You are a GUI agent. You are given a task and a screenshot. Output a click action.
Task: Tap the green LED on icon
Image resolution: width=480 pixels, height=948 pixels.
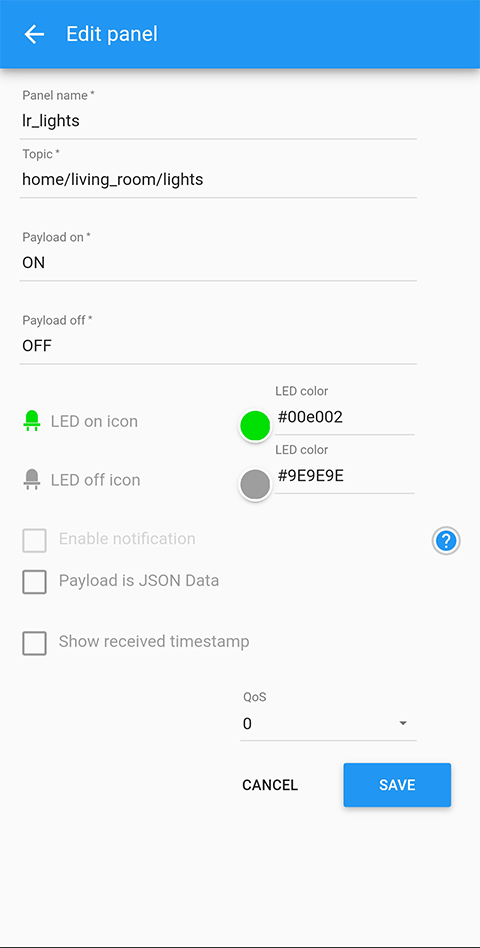click(31, 421)
